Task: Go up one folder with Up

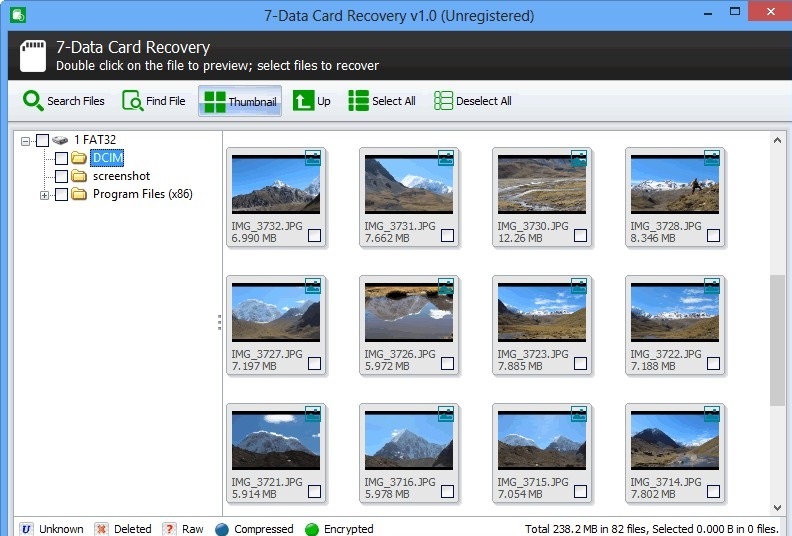Action: (312, 101)
